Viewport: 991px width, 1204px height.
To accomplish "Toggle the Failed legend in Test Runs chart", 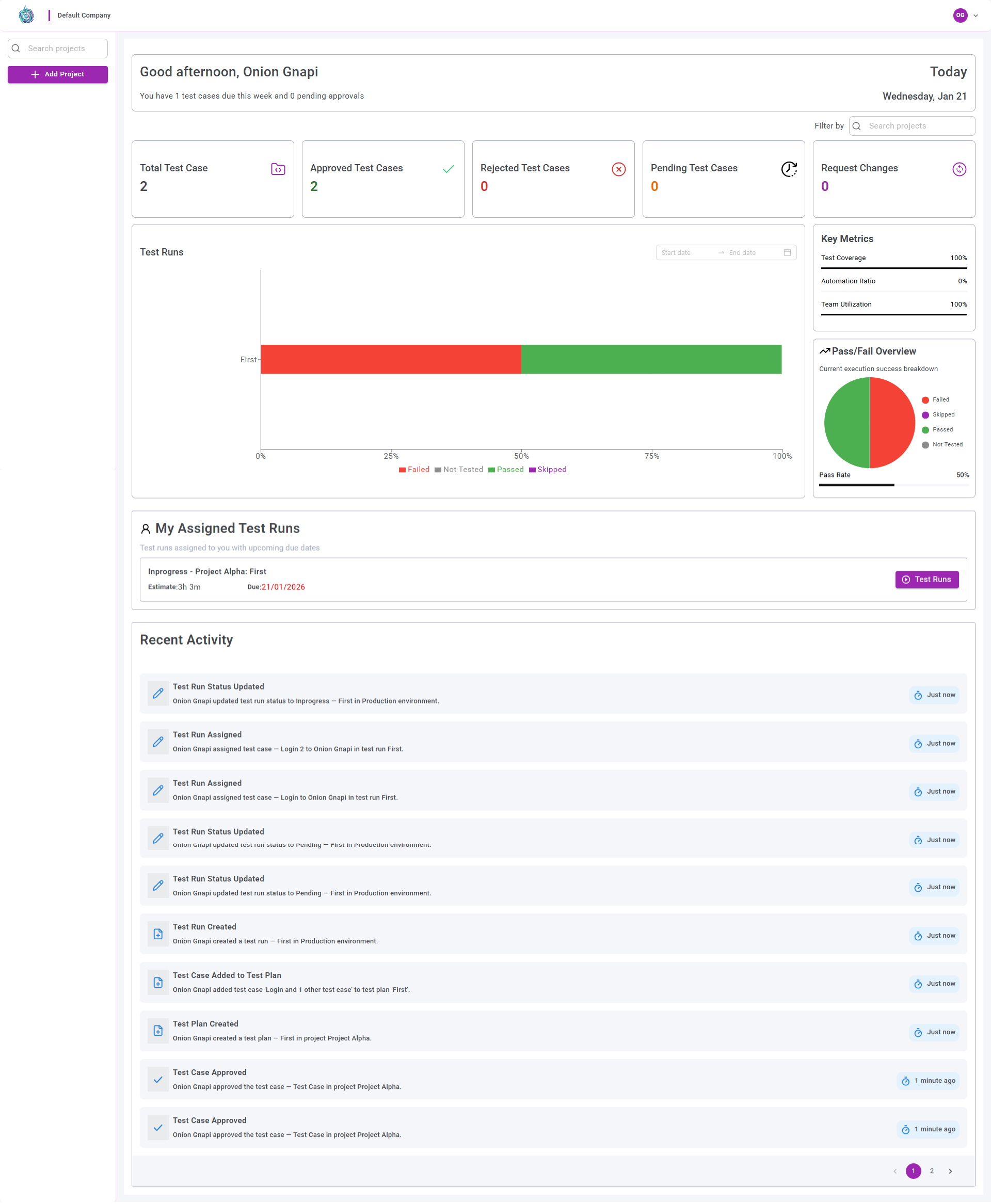I will tap(414, 469).
